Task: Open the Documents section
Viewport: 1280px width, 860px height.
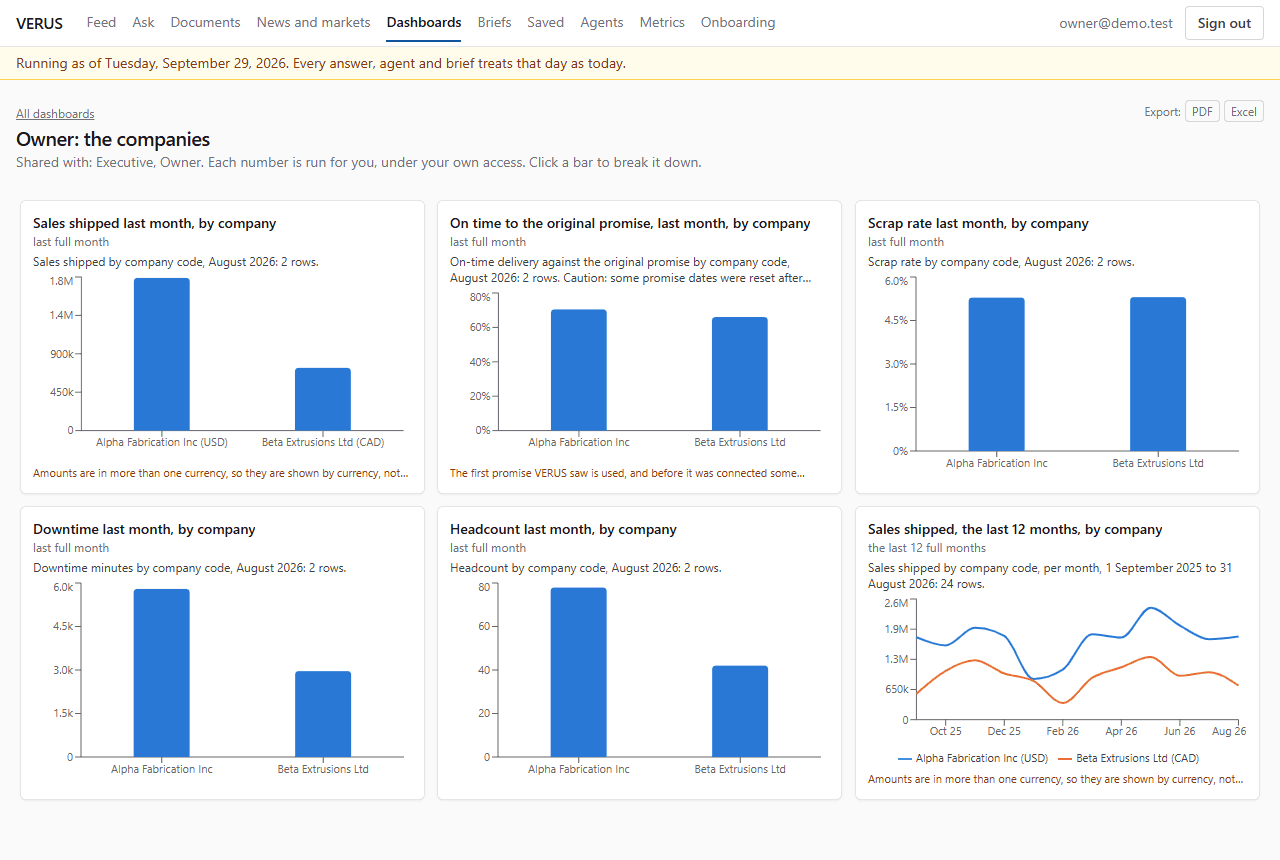Action: point(205,22)
